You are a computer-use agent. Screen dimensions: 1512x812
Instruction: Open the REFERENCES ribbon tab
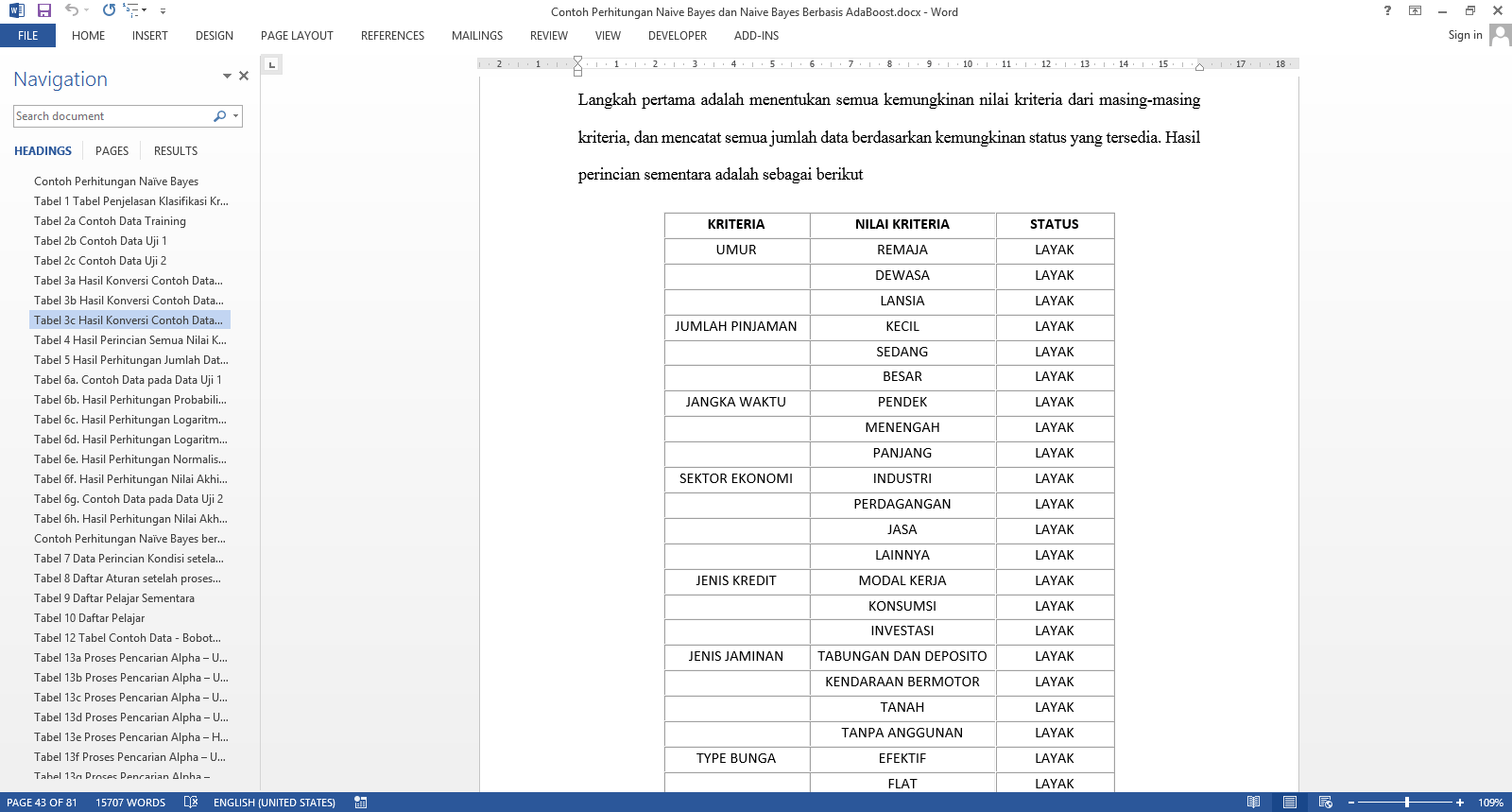click(392, 36)
